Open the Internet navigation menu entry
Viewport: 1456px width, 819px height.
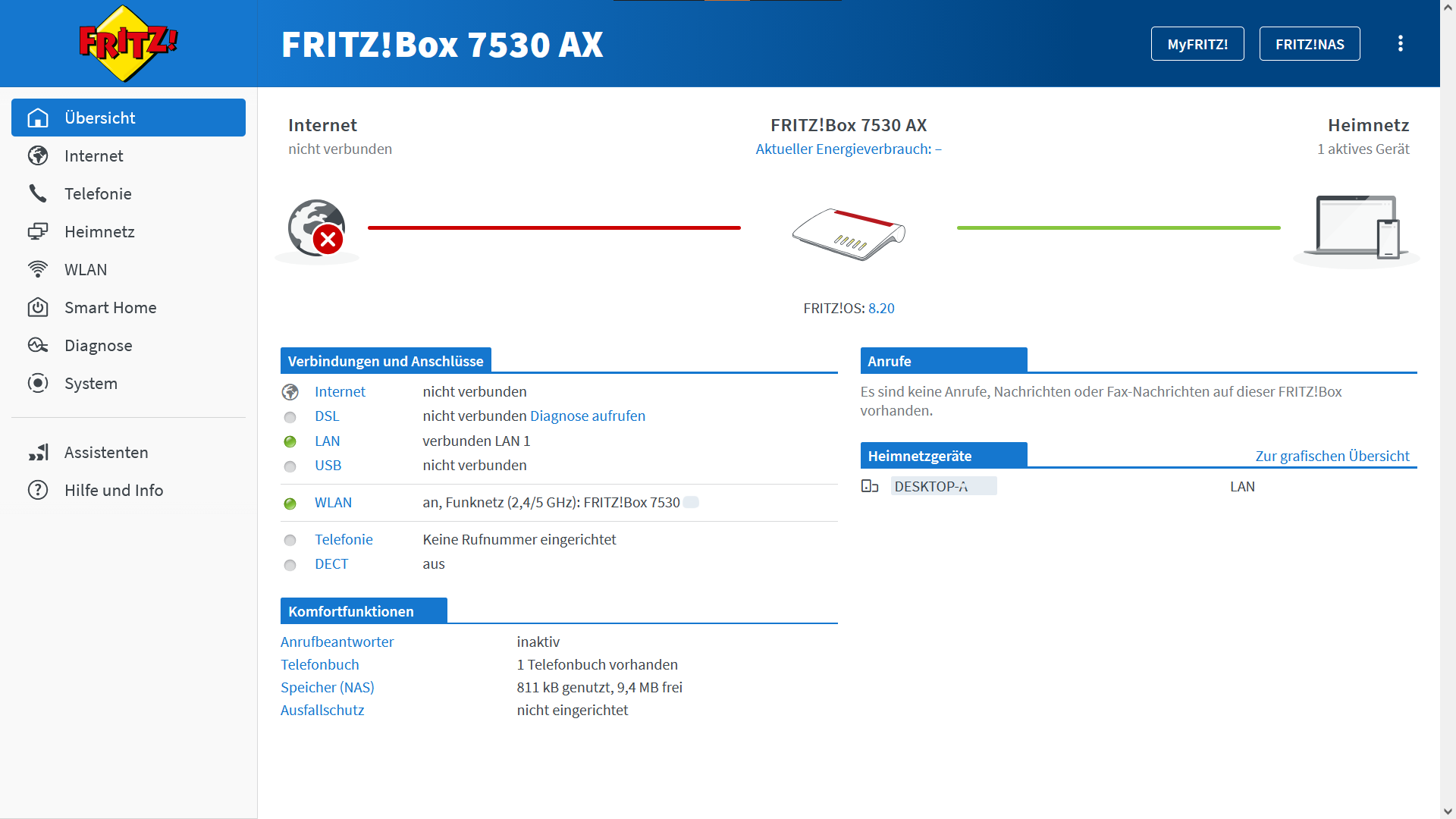tap(93, 155)
